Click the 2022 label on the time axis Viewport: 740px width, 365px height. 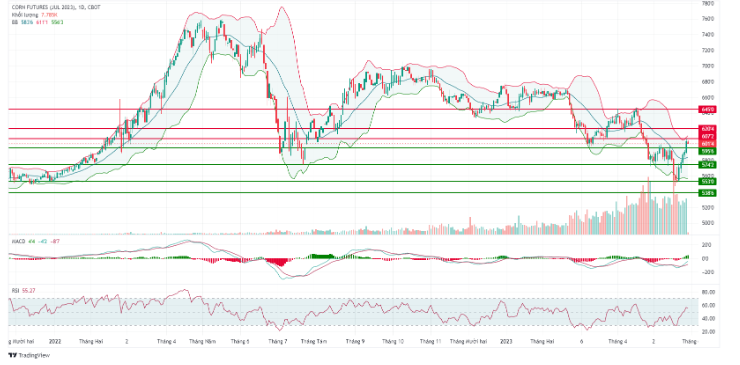pyautogui.click(x=55, y=340)
